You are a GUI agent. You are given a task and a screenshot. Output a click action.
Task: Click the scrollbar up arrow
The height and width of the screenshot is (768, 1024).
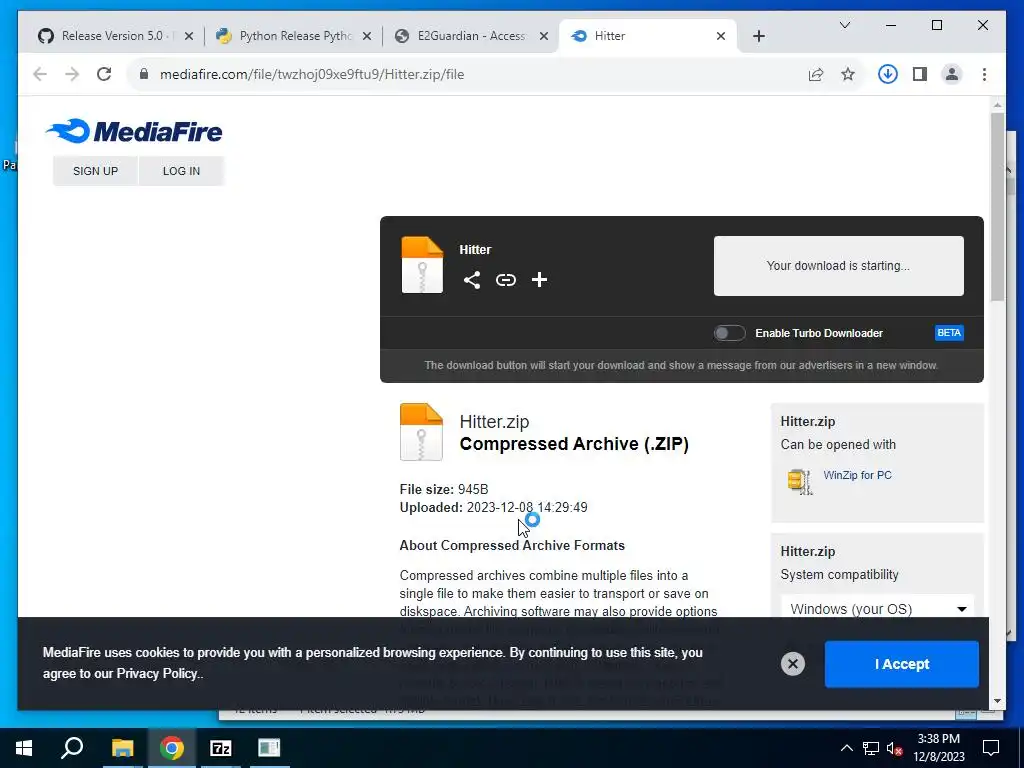(x=997, y=104)
